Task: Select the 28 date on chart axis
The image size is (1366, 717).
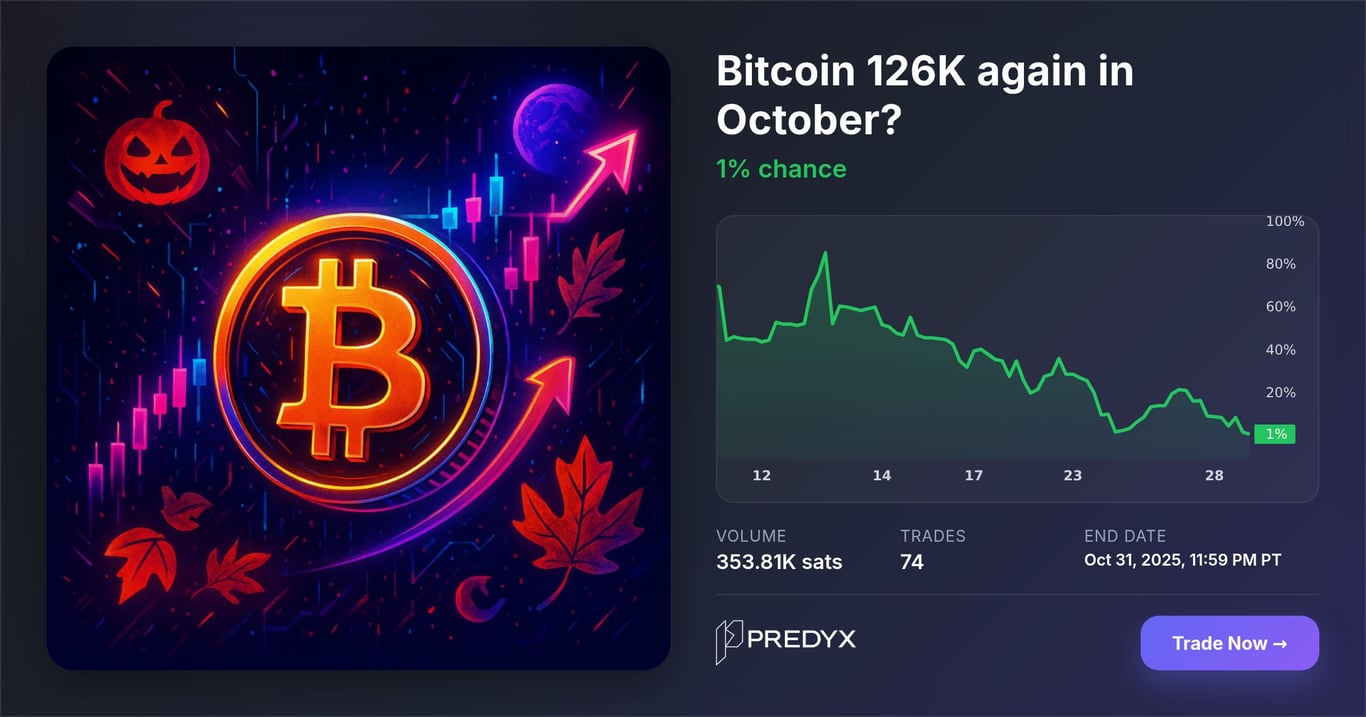Action: [x=1214, y=475]
